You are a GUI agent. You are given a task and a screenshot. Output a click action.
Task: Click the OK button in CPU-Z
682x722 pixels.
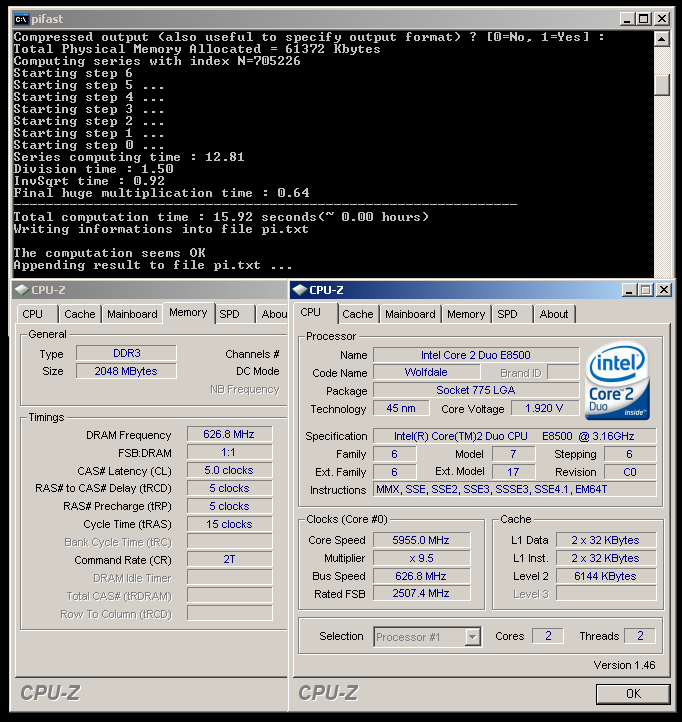pyautogui.click(x=633, y=693)
